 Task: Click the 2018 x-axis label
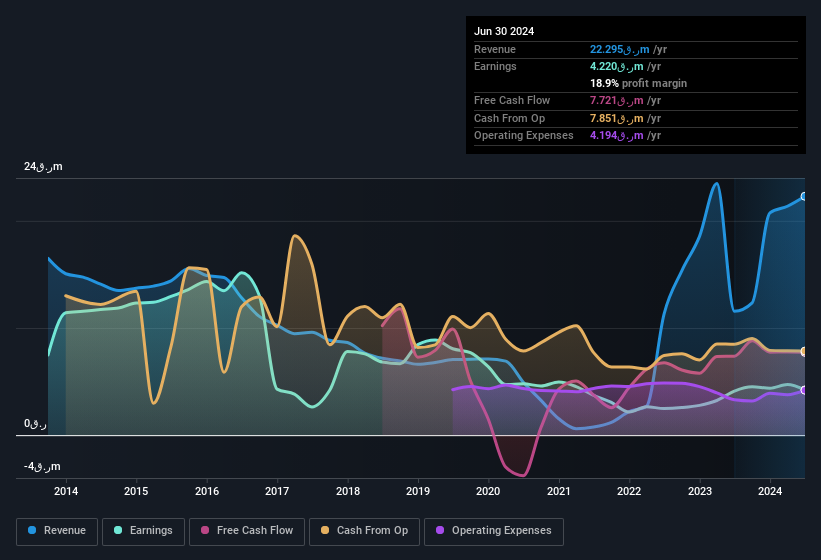point(348,491)
